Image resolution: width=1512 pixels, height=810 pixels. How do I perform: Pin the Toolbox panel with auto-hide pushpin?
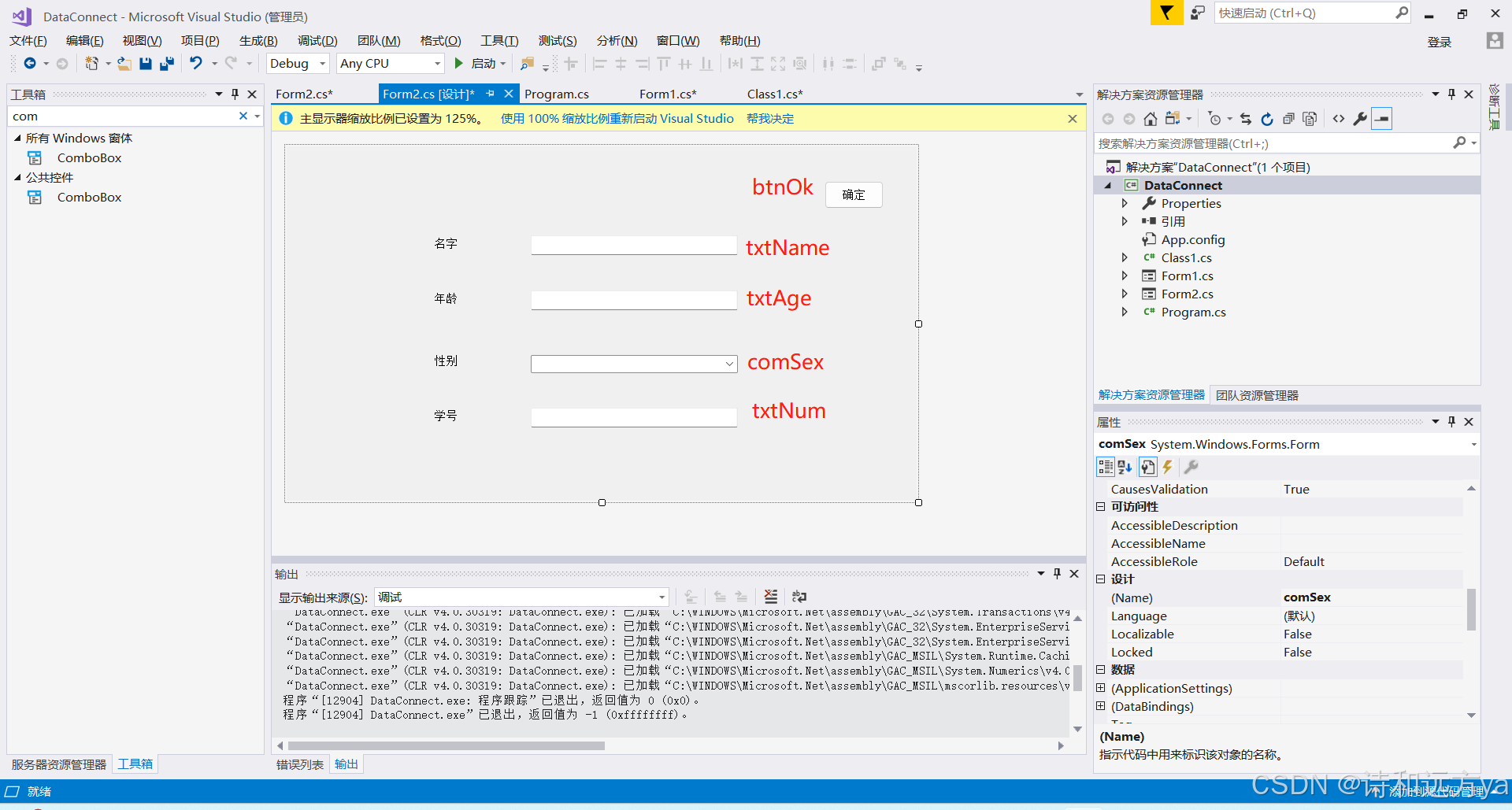coord(235,94)
